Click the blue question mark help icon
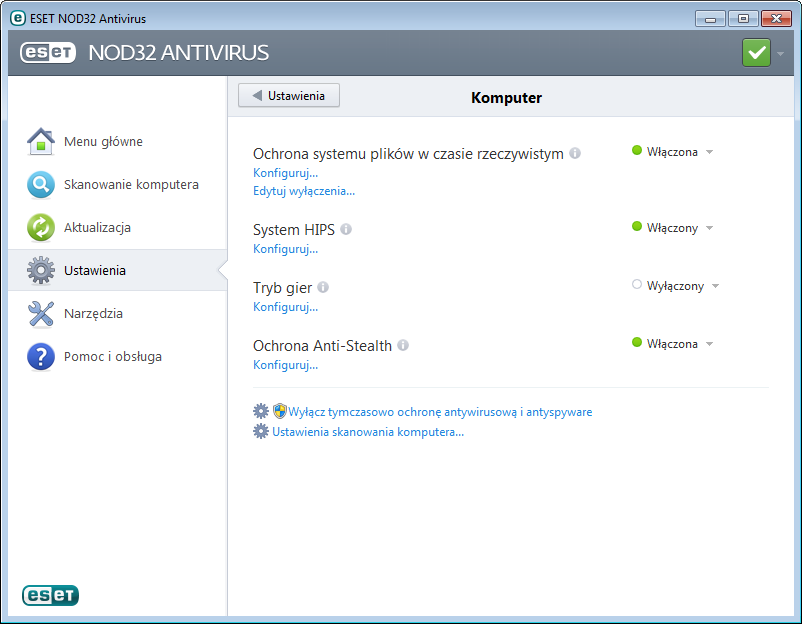This screenshot has height=624, width=802. point(41,356)
